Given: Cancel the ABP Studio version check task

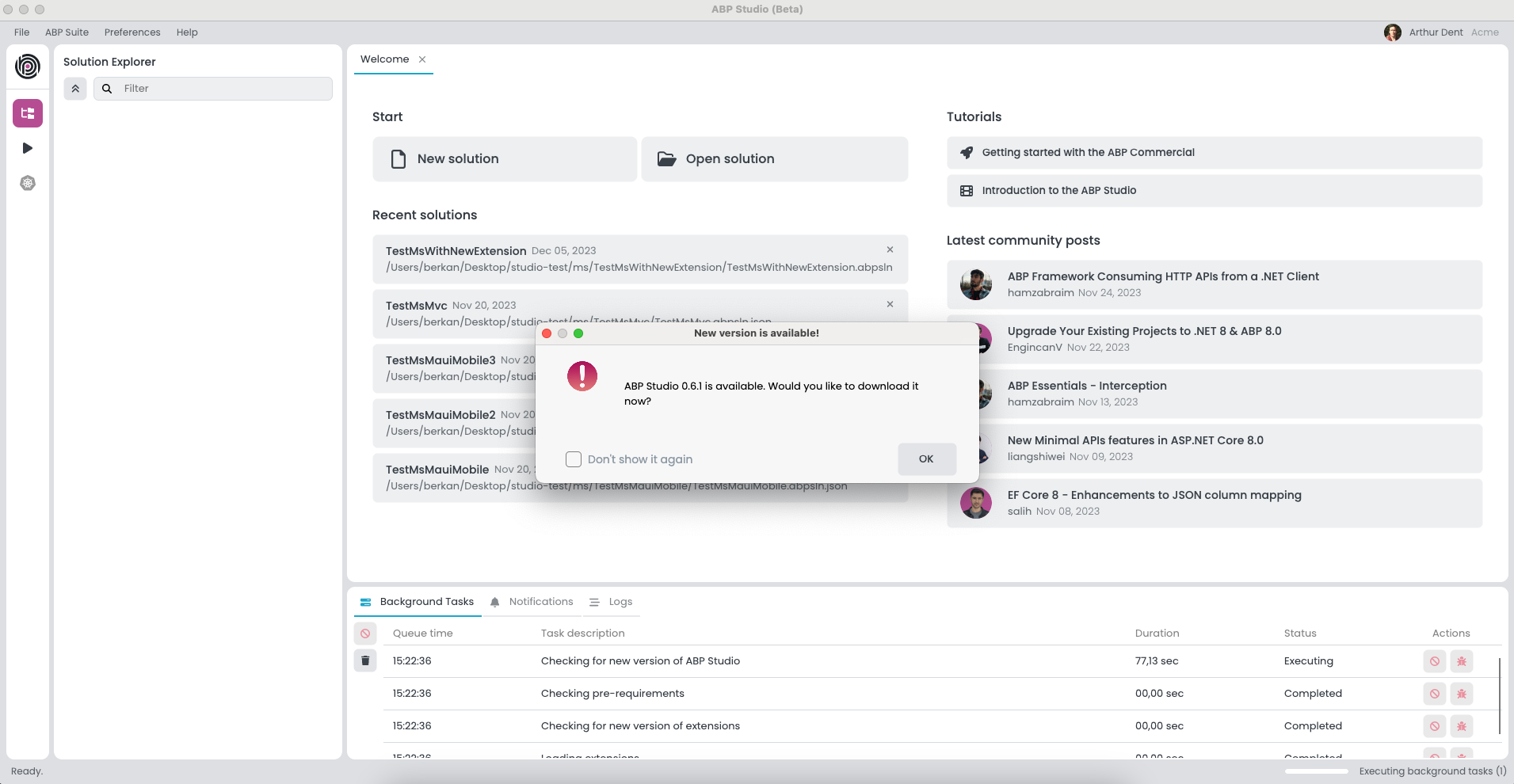Looking at the screenshot, I should [x=1435, y=660].
